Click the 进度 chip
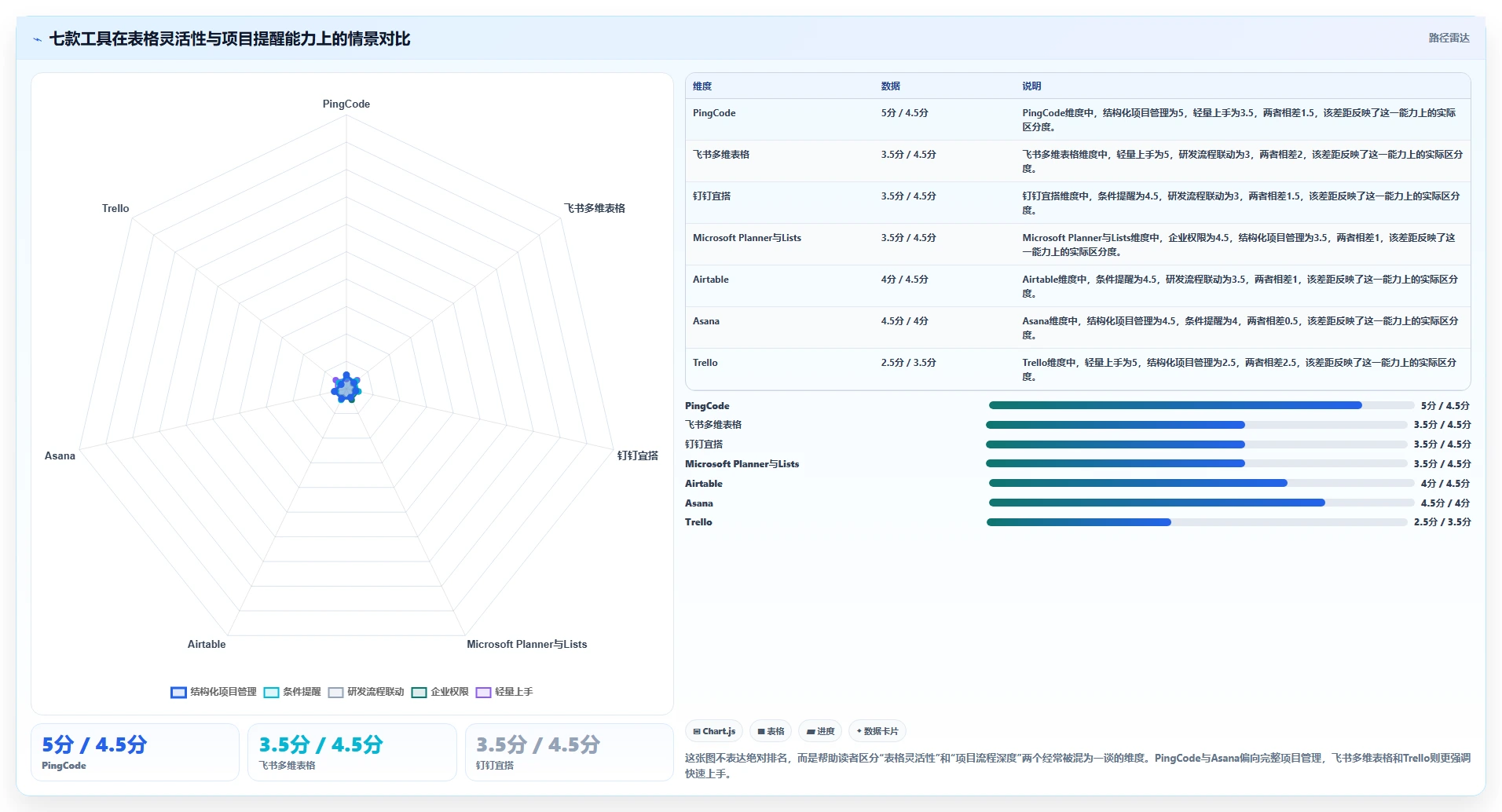 click(820, 731)
